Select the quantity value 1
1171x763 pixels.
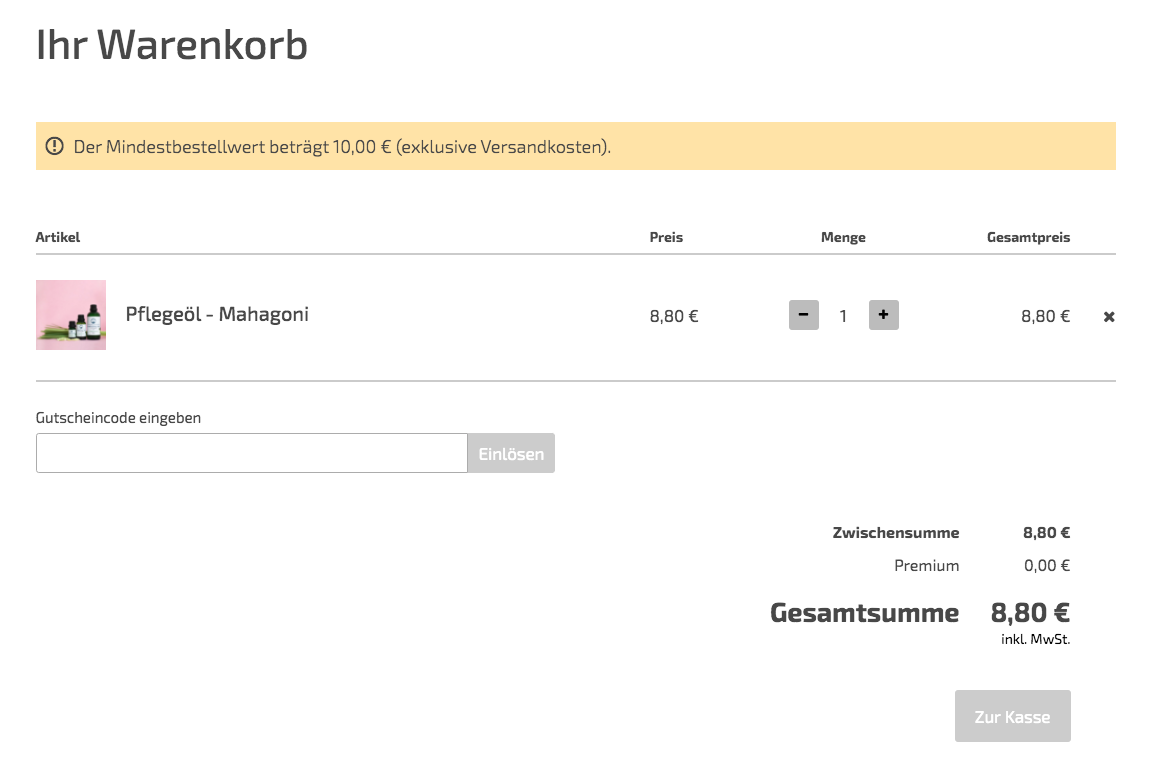[843, 316]
